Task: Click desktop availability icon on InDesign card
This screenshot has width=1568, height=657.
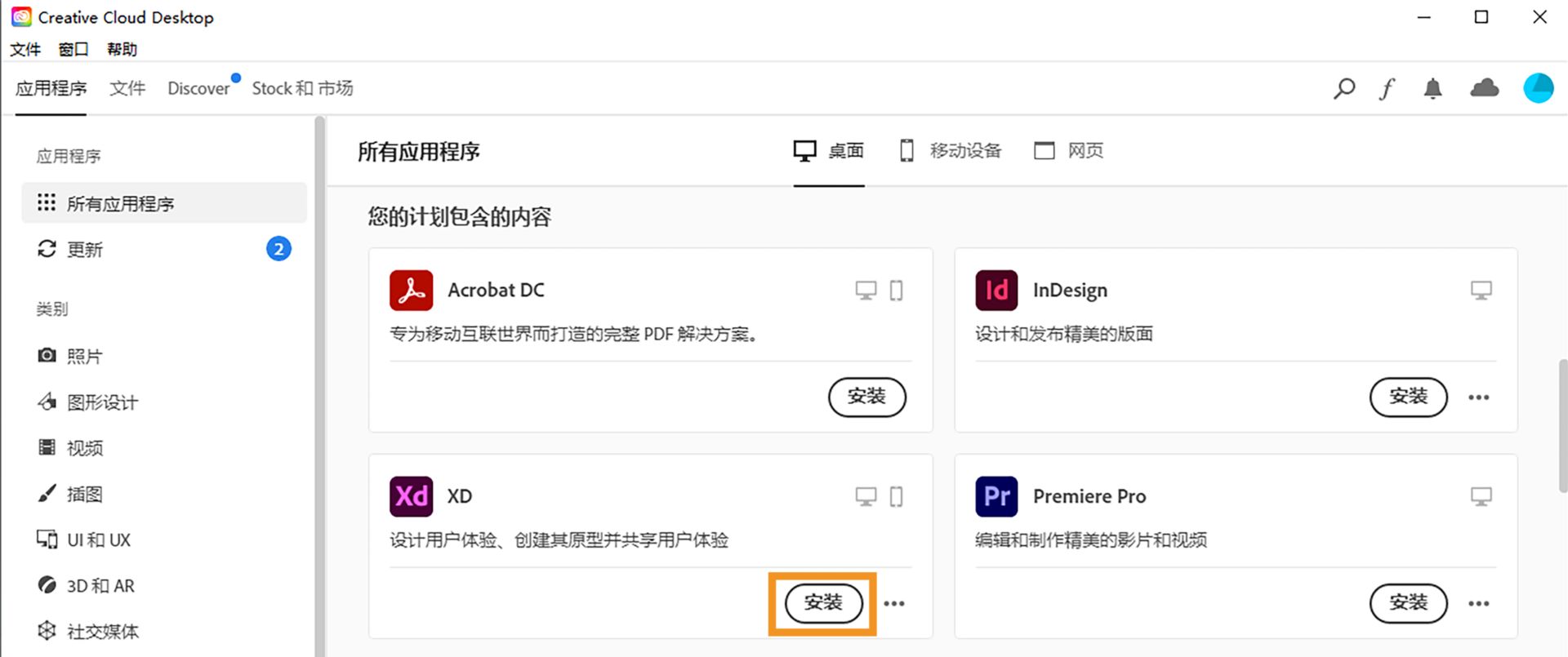Action: tap(1481, 291)
